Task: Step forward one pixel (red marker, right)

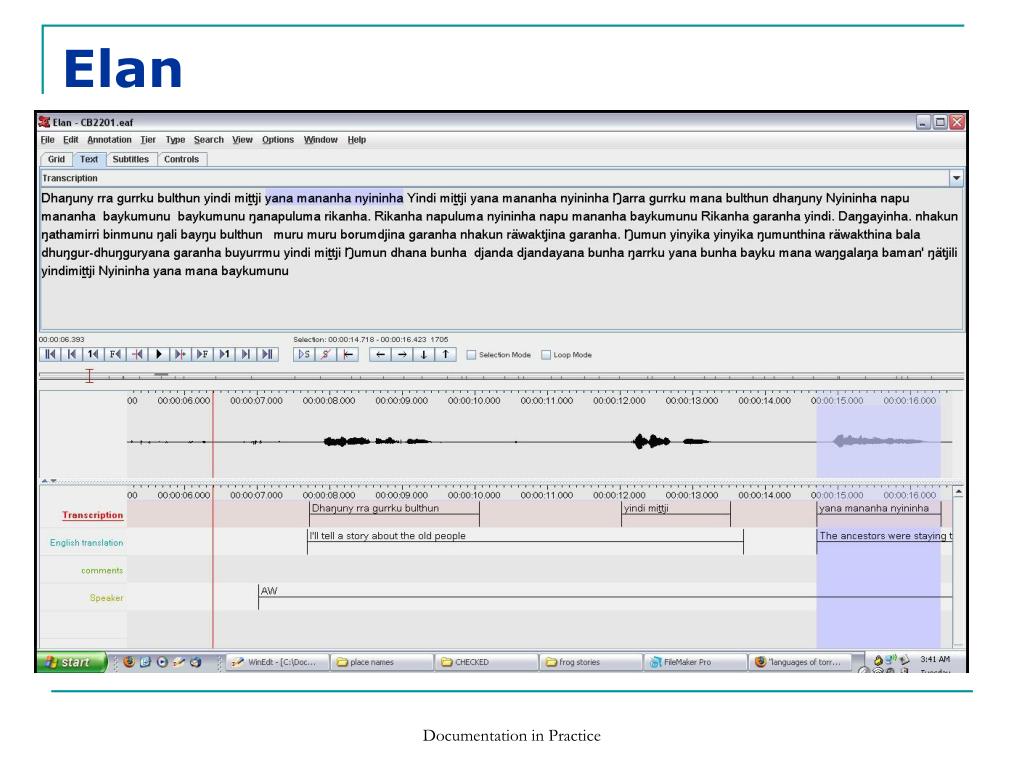Action: tap(180, 355)
